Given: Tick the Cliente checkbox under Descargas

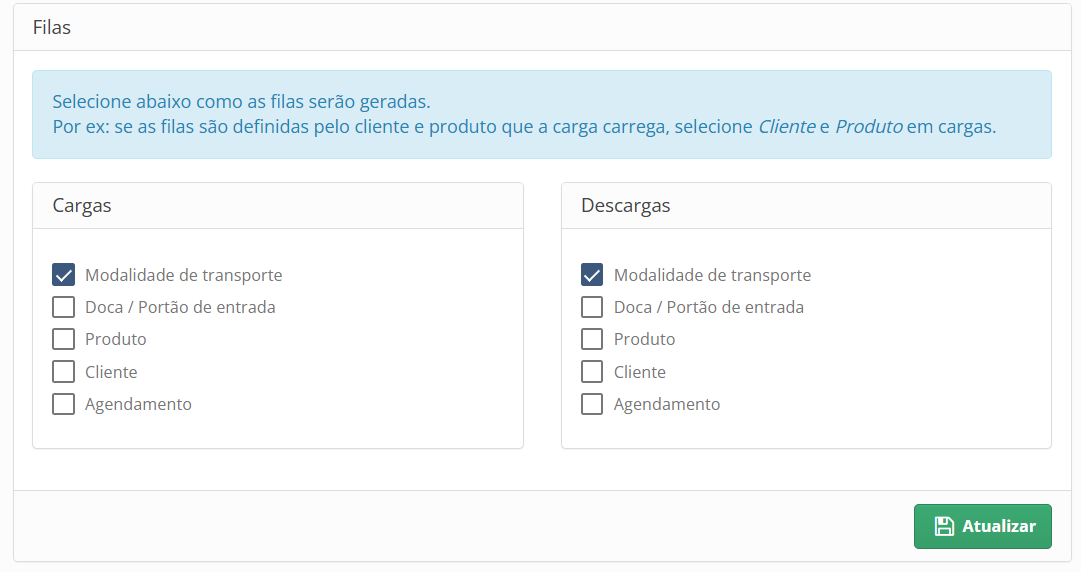Looking at the screenshot, I should 592,371.
